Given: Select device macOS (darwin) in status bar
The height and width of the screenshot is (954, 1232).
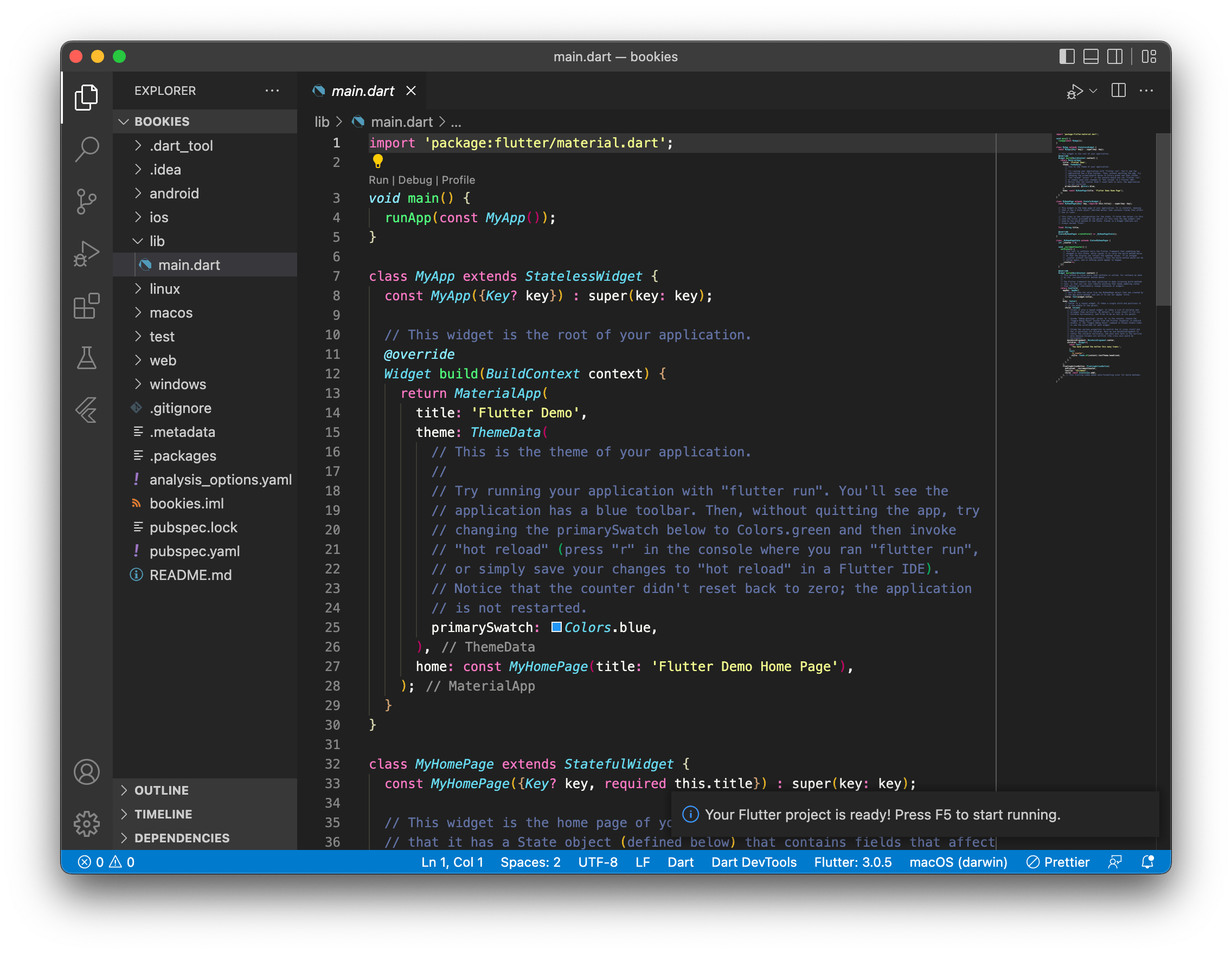Looking at the screenshot, I should click(x=958, y=861).
